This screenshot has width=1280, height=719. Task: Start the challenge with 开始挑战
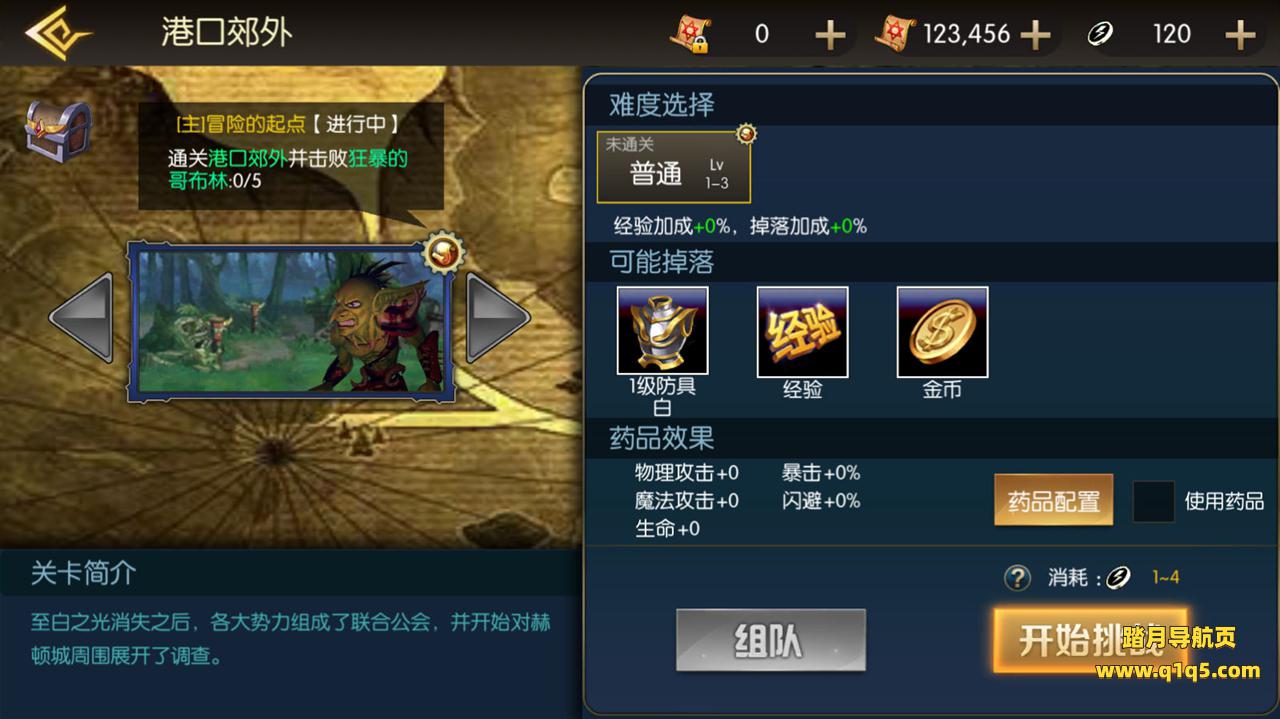click(x=1090, y=640)
